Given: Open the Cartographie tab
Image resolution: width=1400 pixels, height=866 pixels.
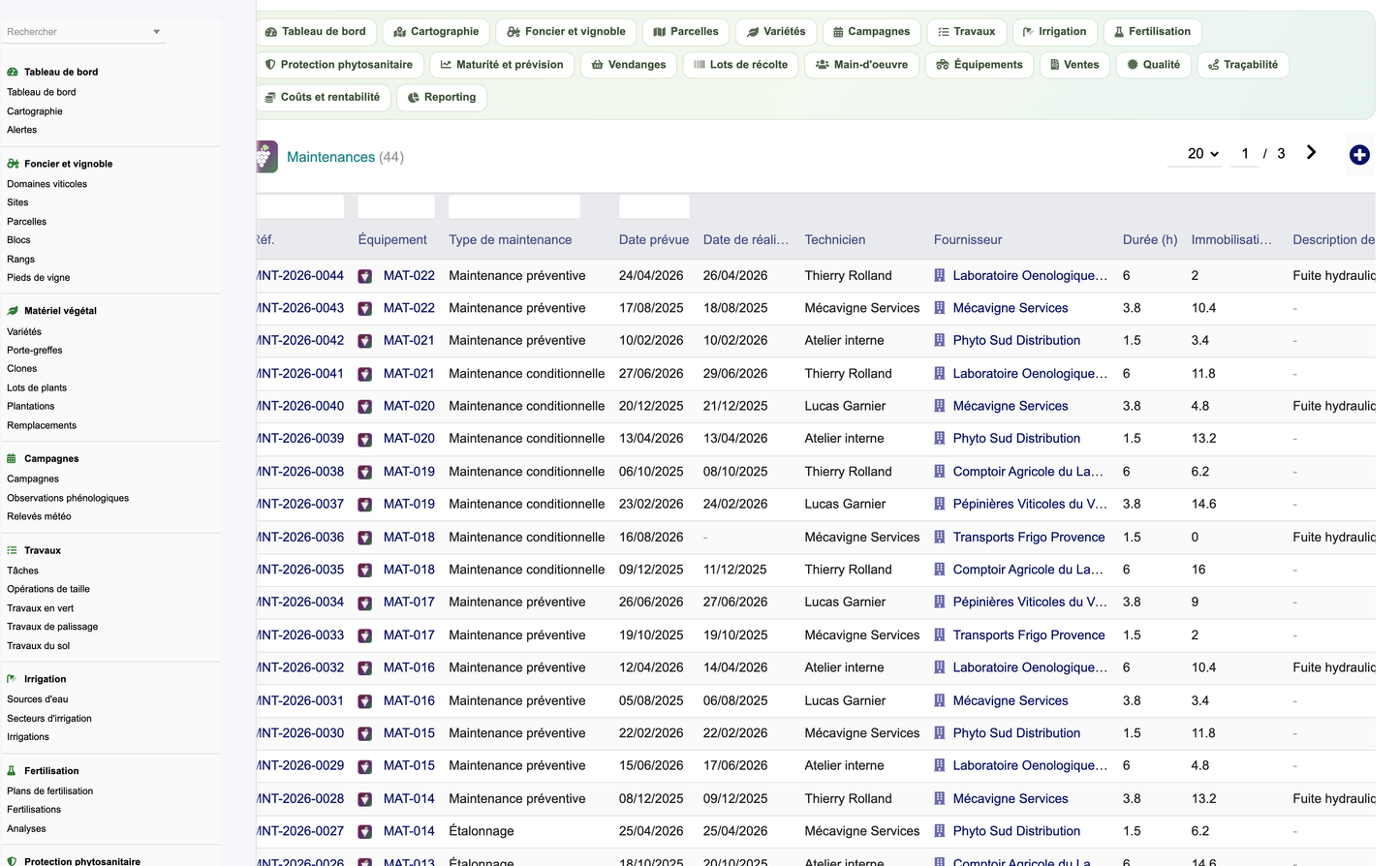Looking at the screenshot, I should pyautogui.click(x=436, y=32).
